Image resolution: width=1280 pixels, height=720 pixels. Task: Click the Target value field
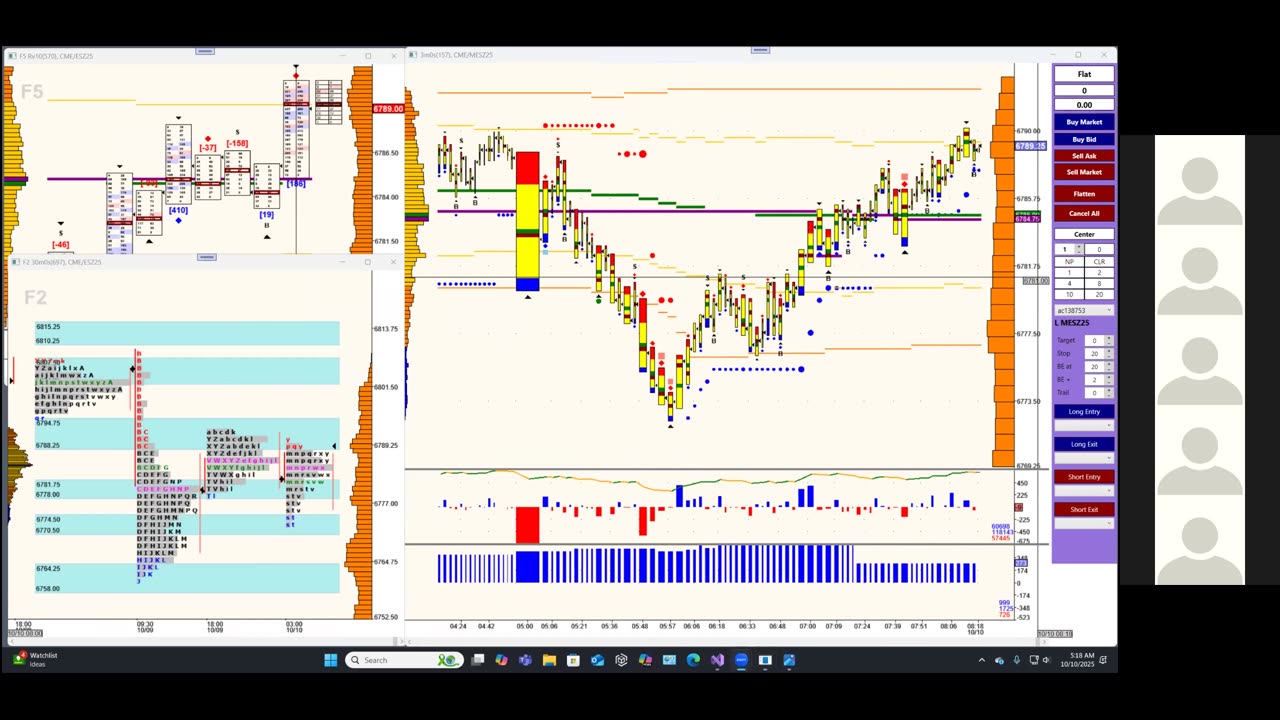click(x=1094, y=341)
